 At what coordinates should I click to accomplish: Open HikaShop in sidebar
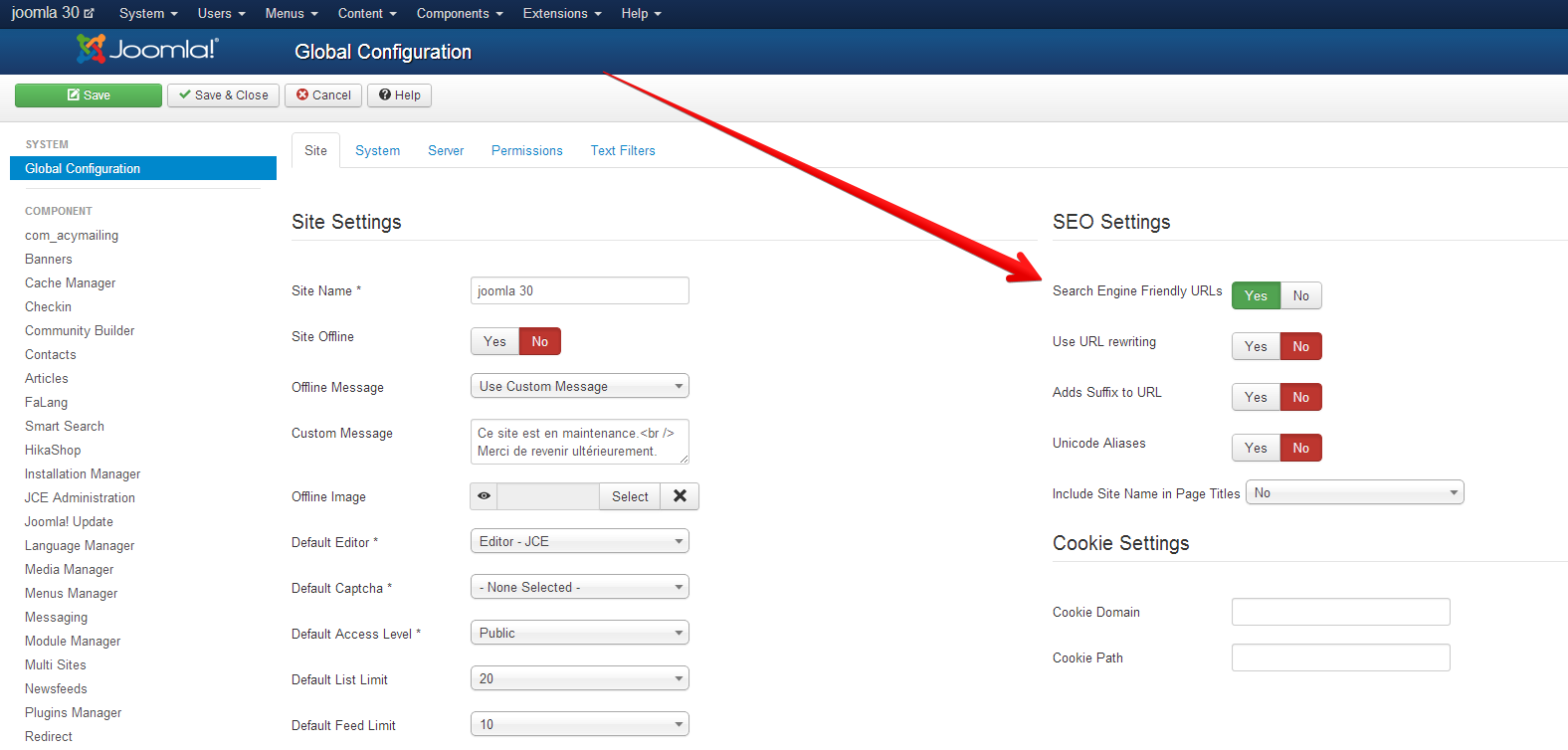53,450
